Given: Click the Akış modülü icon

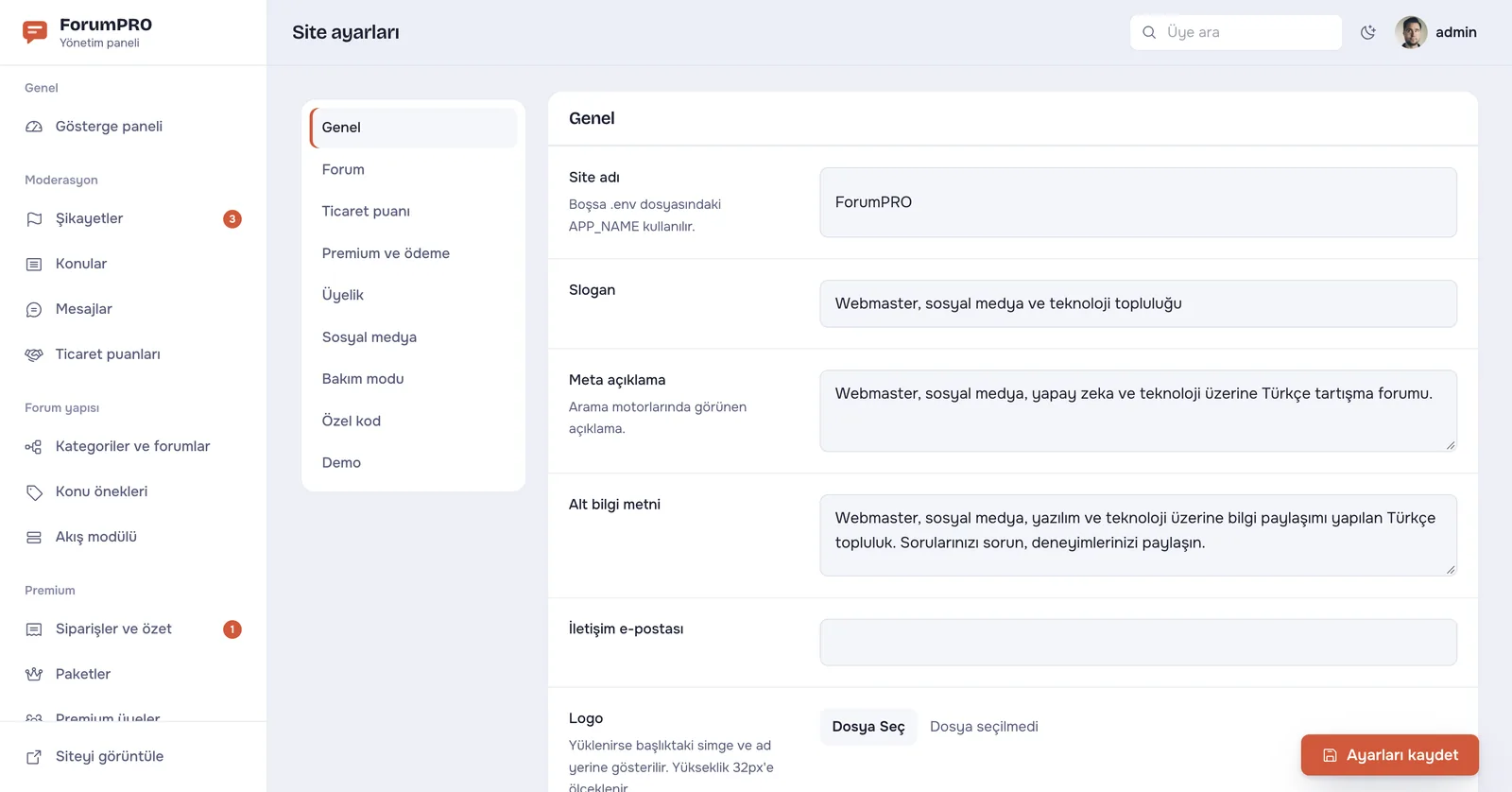Looking at the screenshot, I should click(34, 538).
